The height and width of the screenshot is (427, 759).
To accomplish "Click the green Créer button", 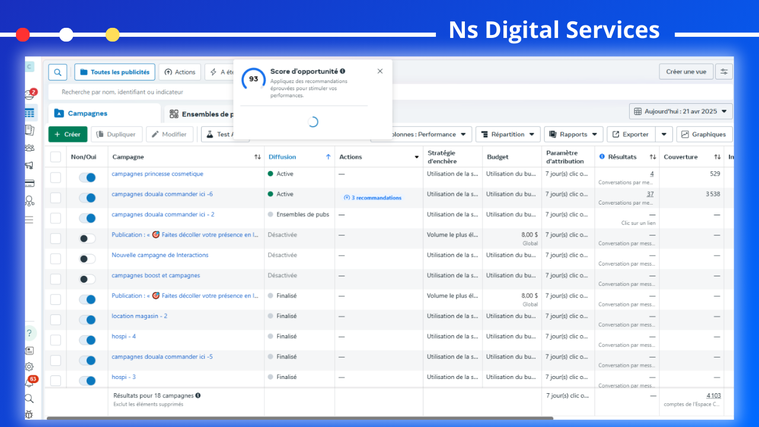I will (x=68, y=134).
